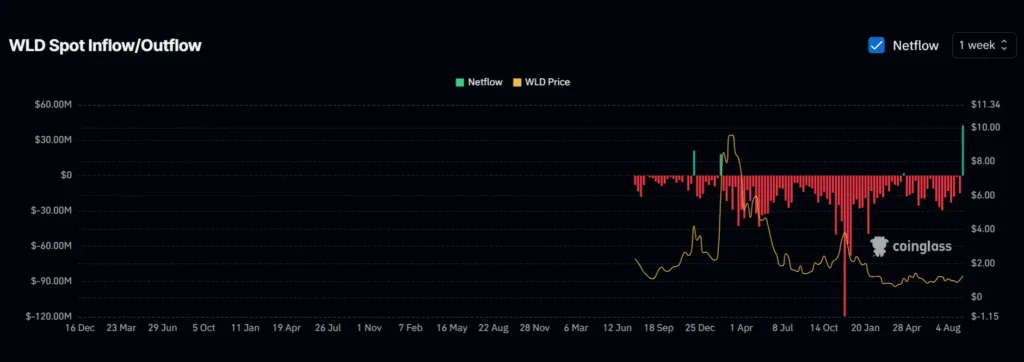1024x362 pixels.
Task: Click the 14 Oct date label
Action: coord(825,327)
